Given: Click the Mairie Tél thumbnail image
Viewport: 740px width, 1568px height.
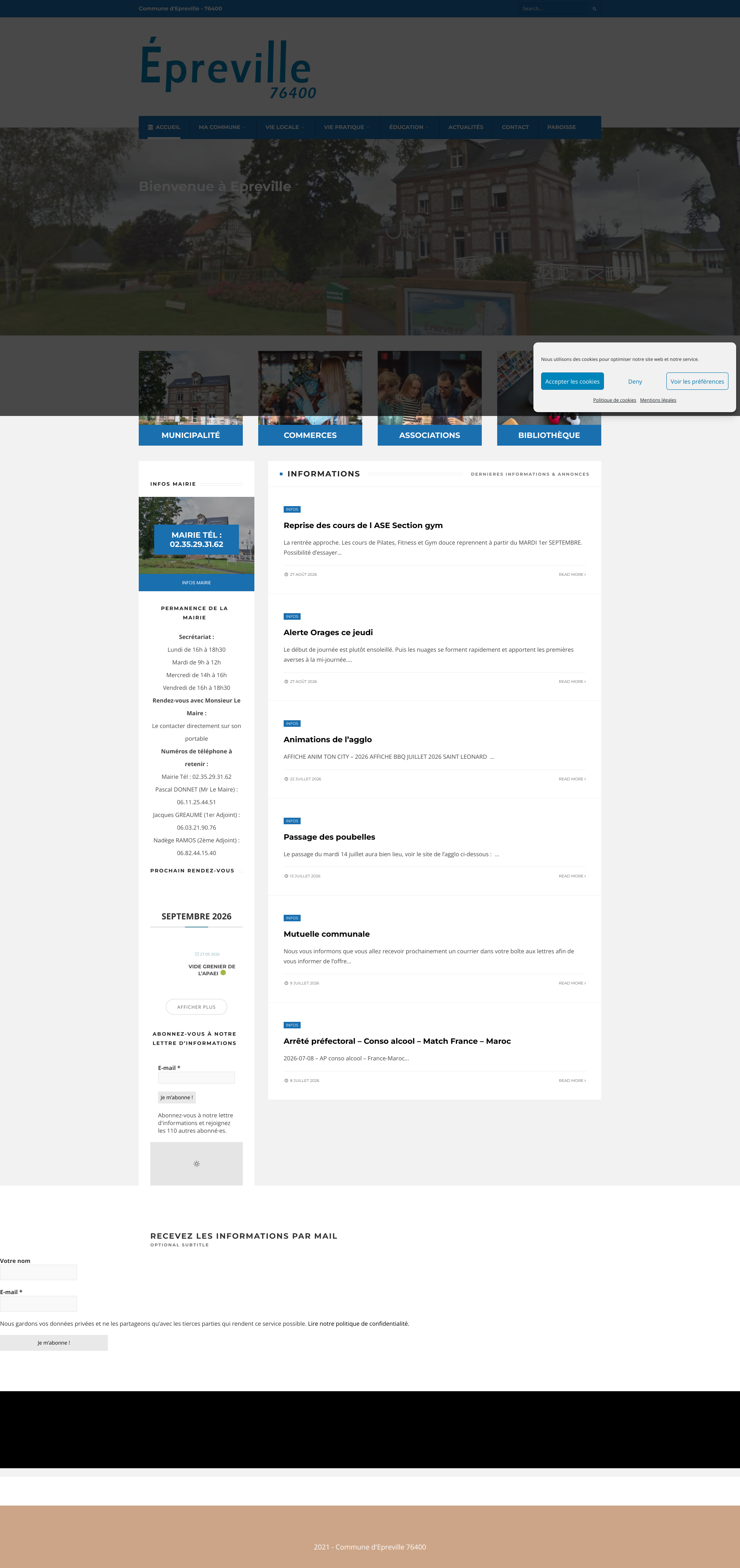Looking at the screenshot, I should click(196, 536).
